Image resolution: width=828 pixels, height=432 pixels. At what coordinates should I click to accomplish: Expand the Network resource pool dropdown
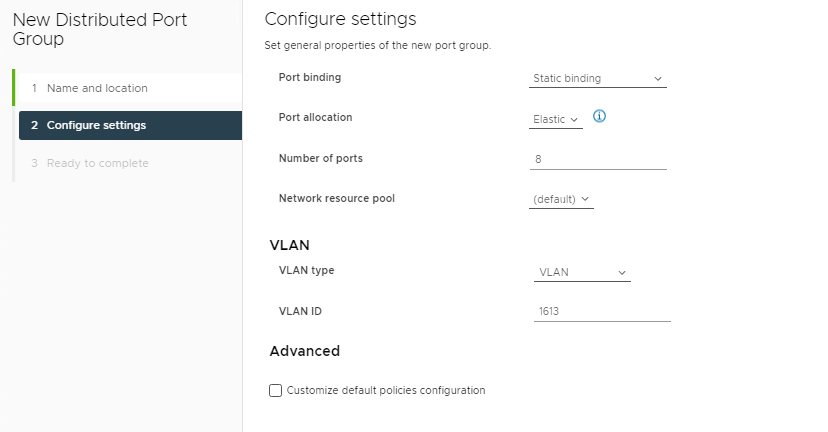pyautogui.click(x=561, y=200)
